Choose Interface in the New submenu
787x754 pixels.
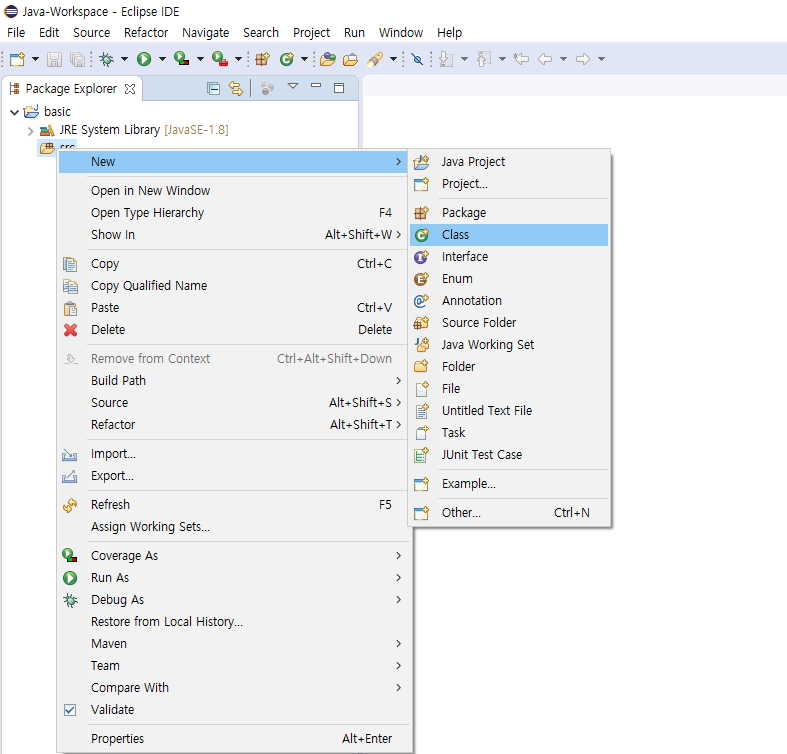point(509,257)
